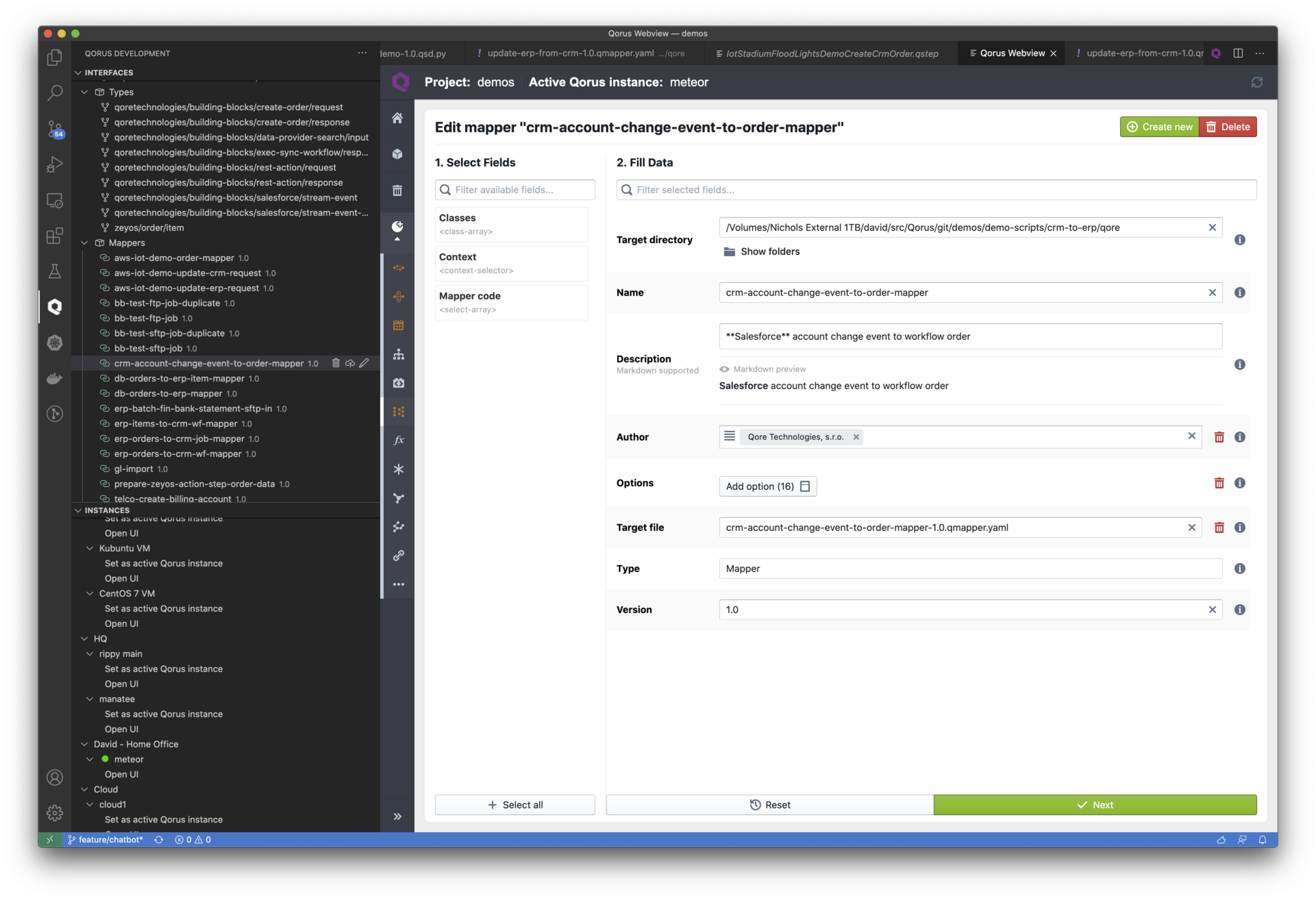Screen dimensions: 1316x898
Task: Click the red Delete button
Action: [x=1228, y=127]
